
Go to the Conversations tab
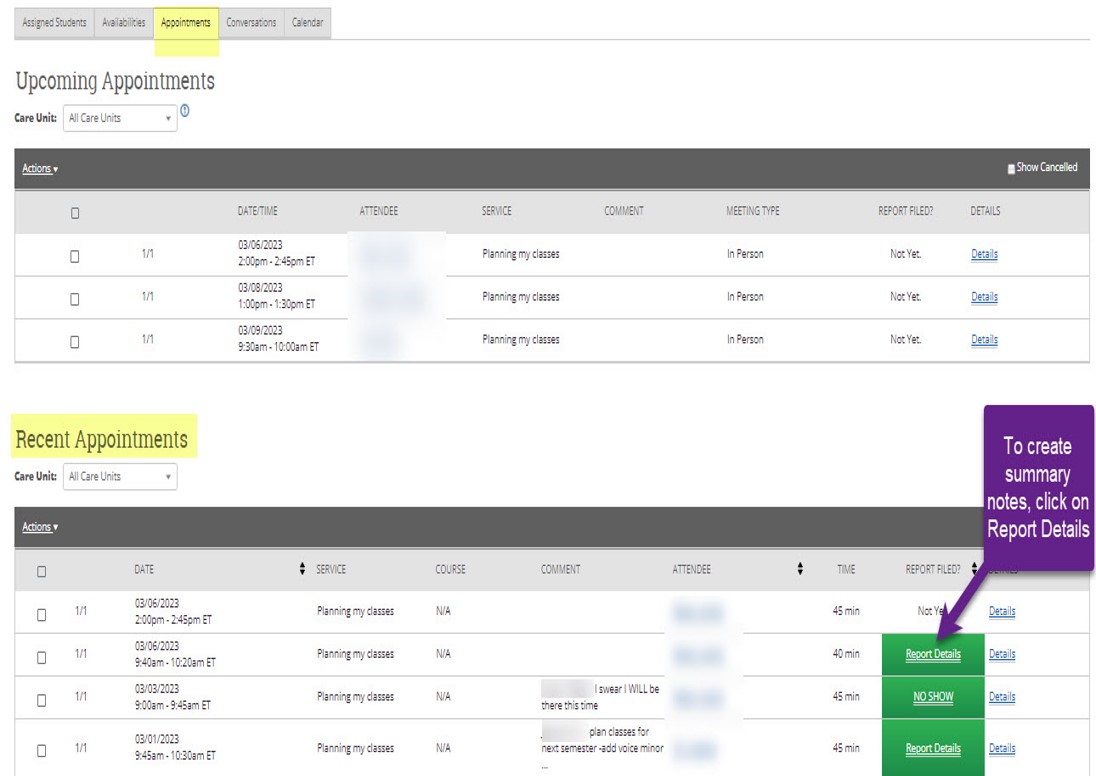click(251, 23)
